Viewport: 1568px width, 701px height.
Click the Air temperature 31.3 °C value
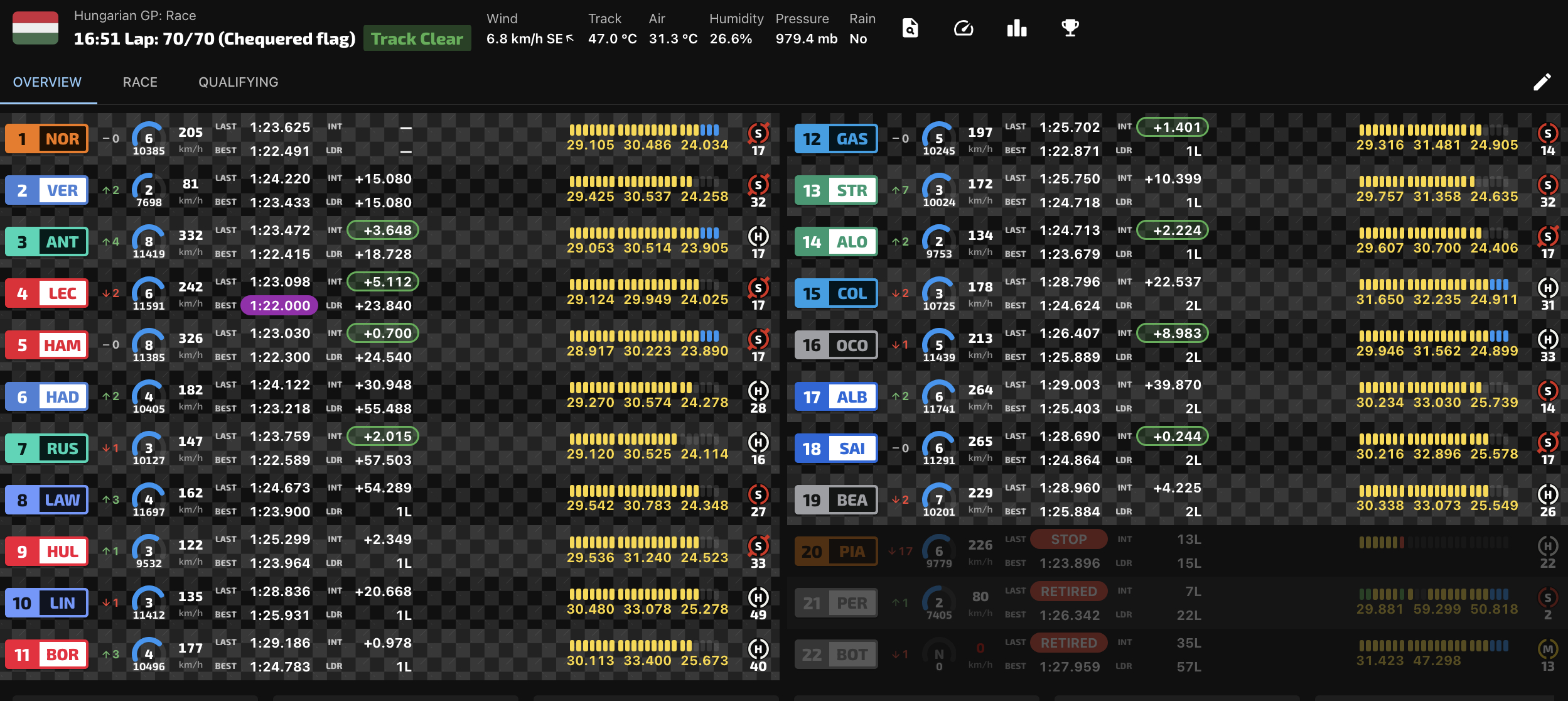(x=674, y=39)
